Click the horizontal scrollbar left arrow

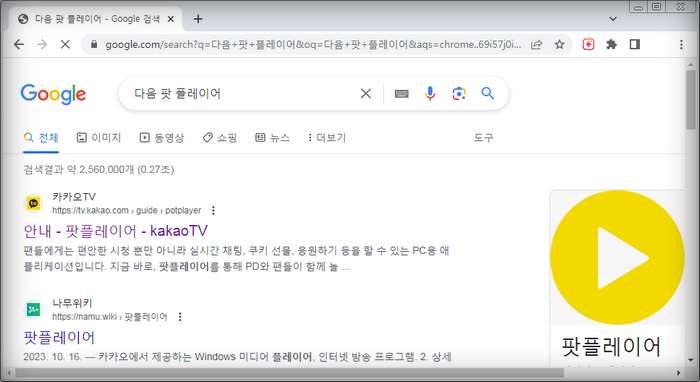(9, 373)
